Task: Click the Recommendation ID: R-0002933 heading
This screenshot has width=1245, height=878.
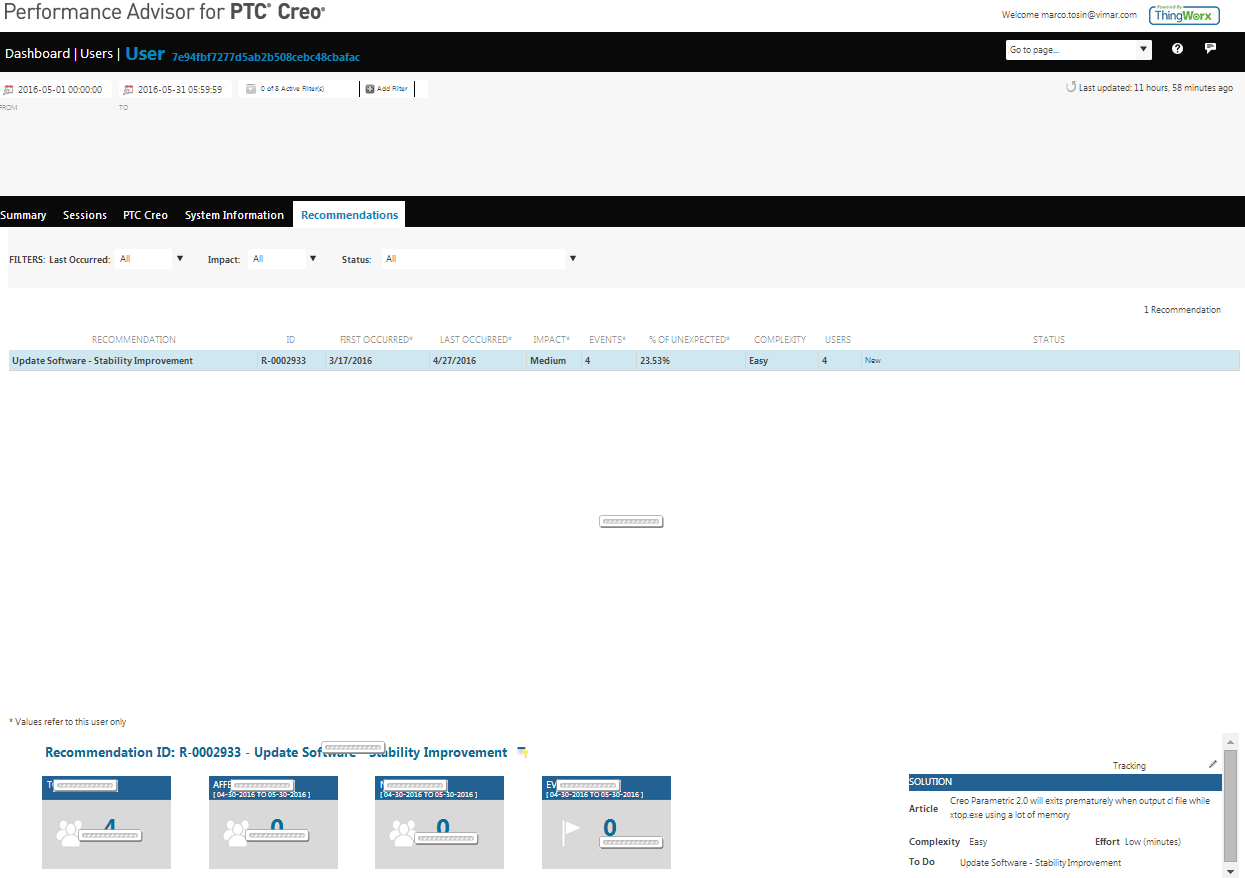Action: (276, 752)
